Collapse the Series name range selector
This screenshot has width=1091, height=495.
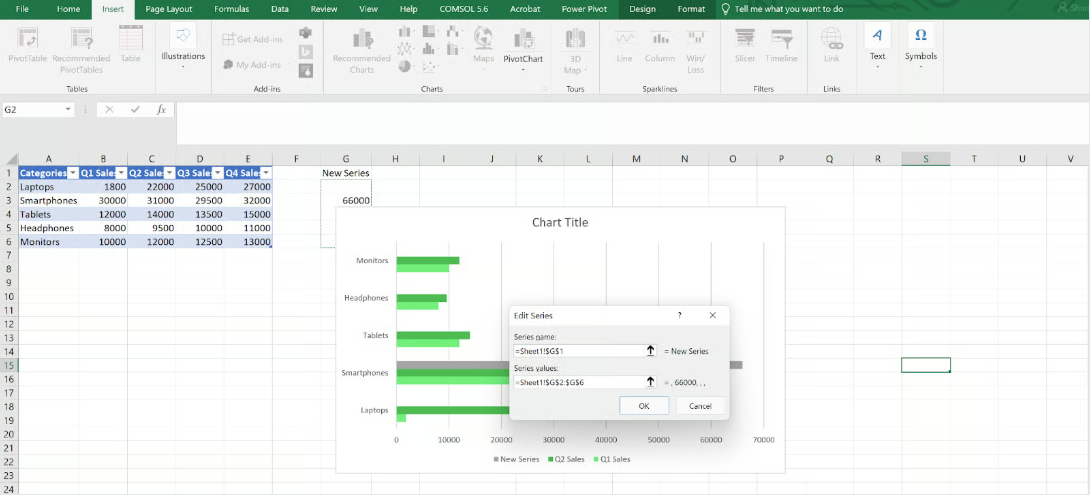point(651,351)
